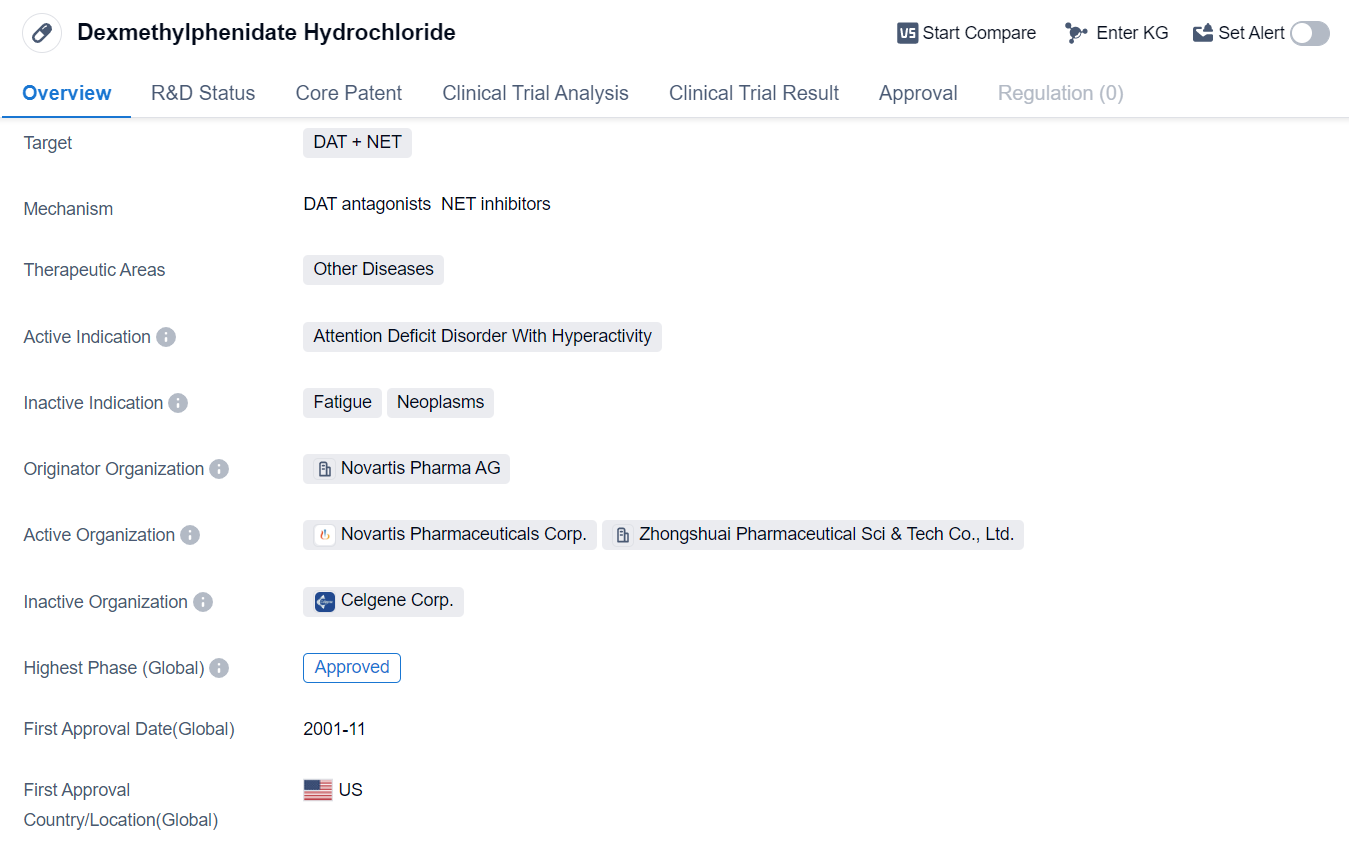Click info icon beside Inactive Organization
This screenshot has height=844, width=1349.
[203, 602]
